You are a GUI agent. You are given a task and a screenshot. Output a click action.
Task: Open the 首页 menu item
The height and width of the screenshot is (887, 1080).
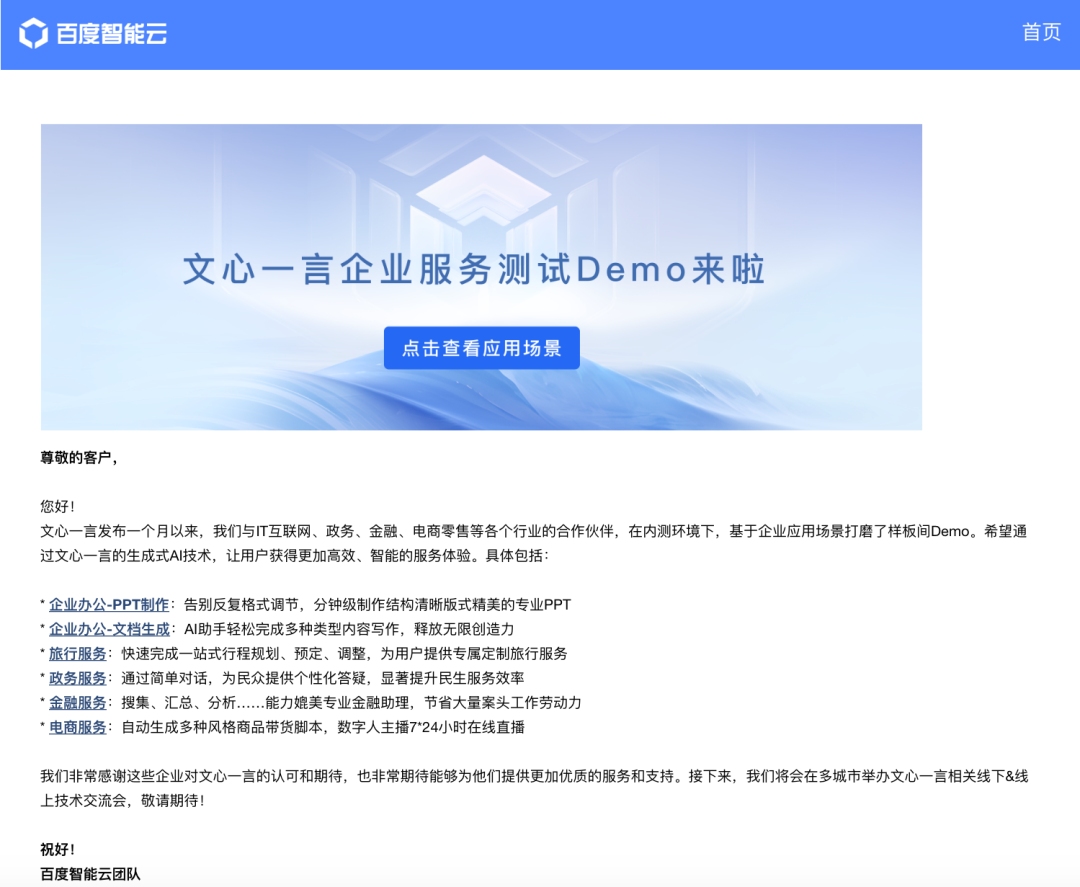point(1042,33)
